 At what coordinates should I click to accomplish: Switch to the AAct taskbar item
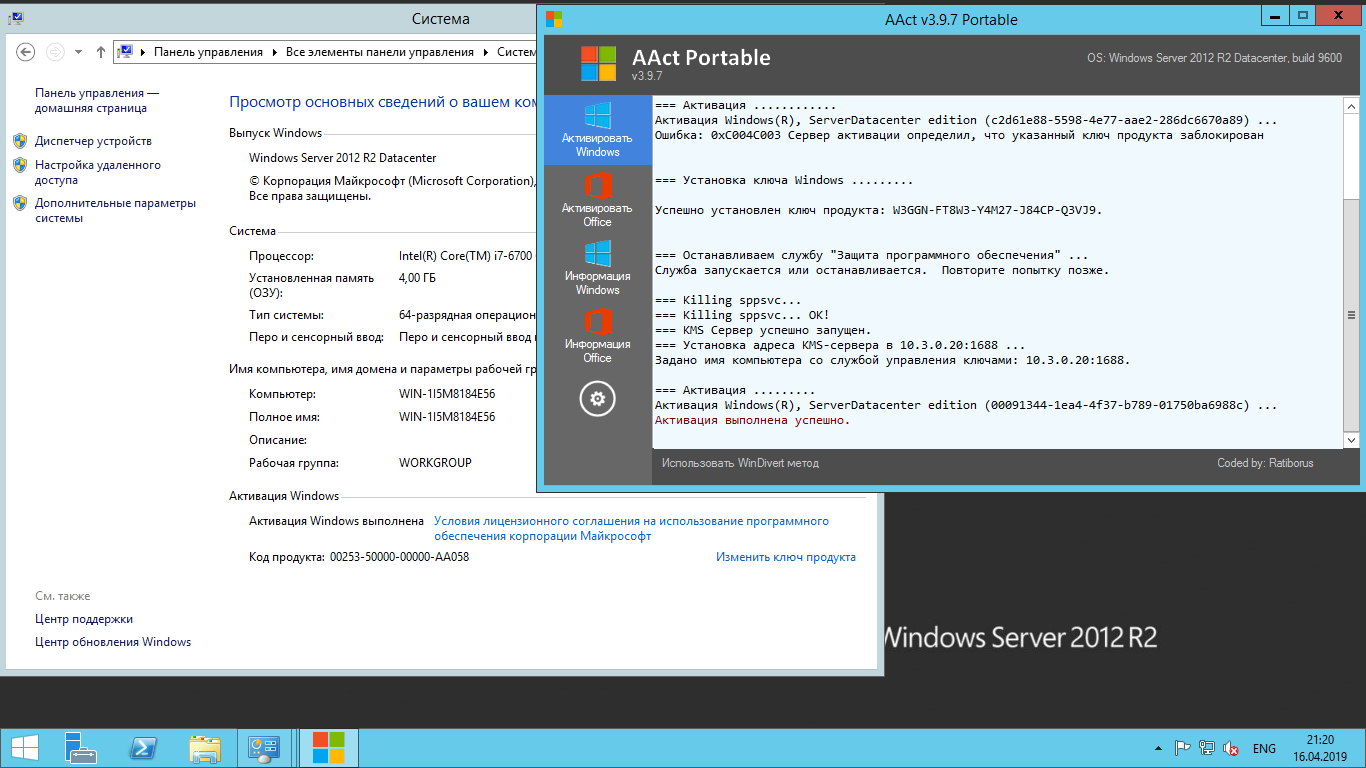(x=328, y=748)
